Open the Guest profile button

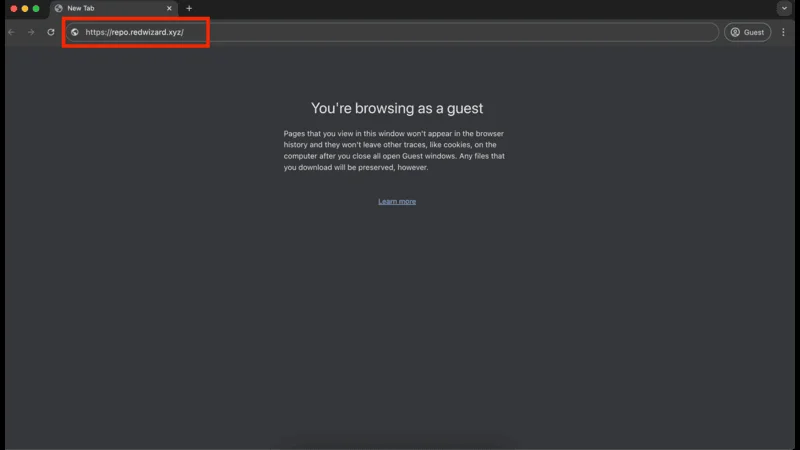pyautogui.click(x=747, y=32)
